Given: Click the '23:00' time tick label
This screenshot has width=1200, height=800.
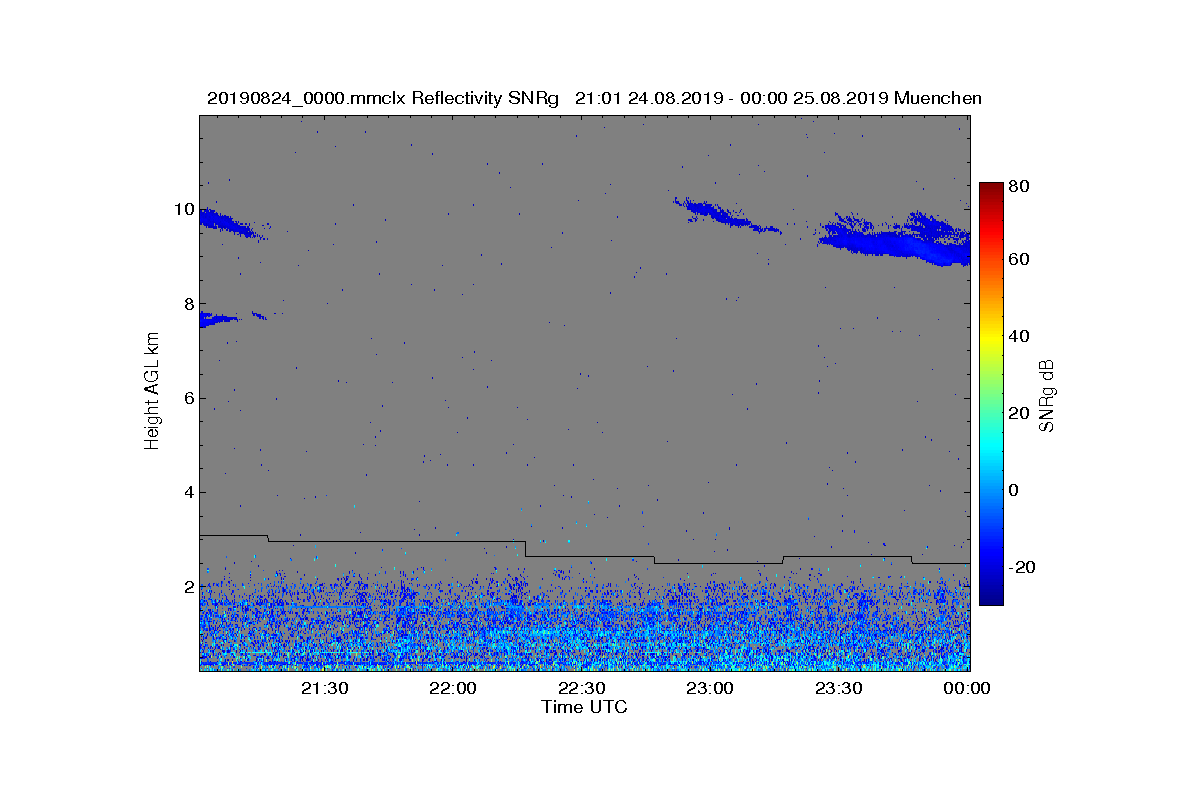Looking at the screenshot, I should 710,689.
